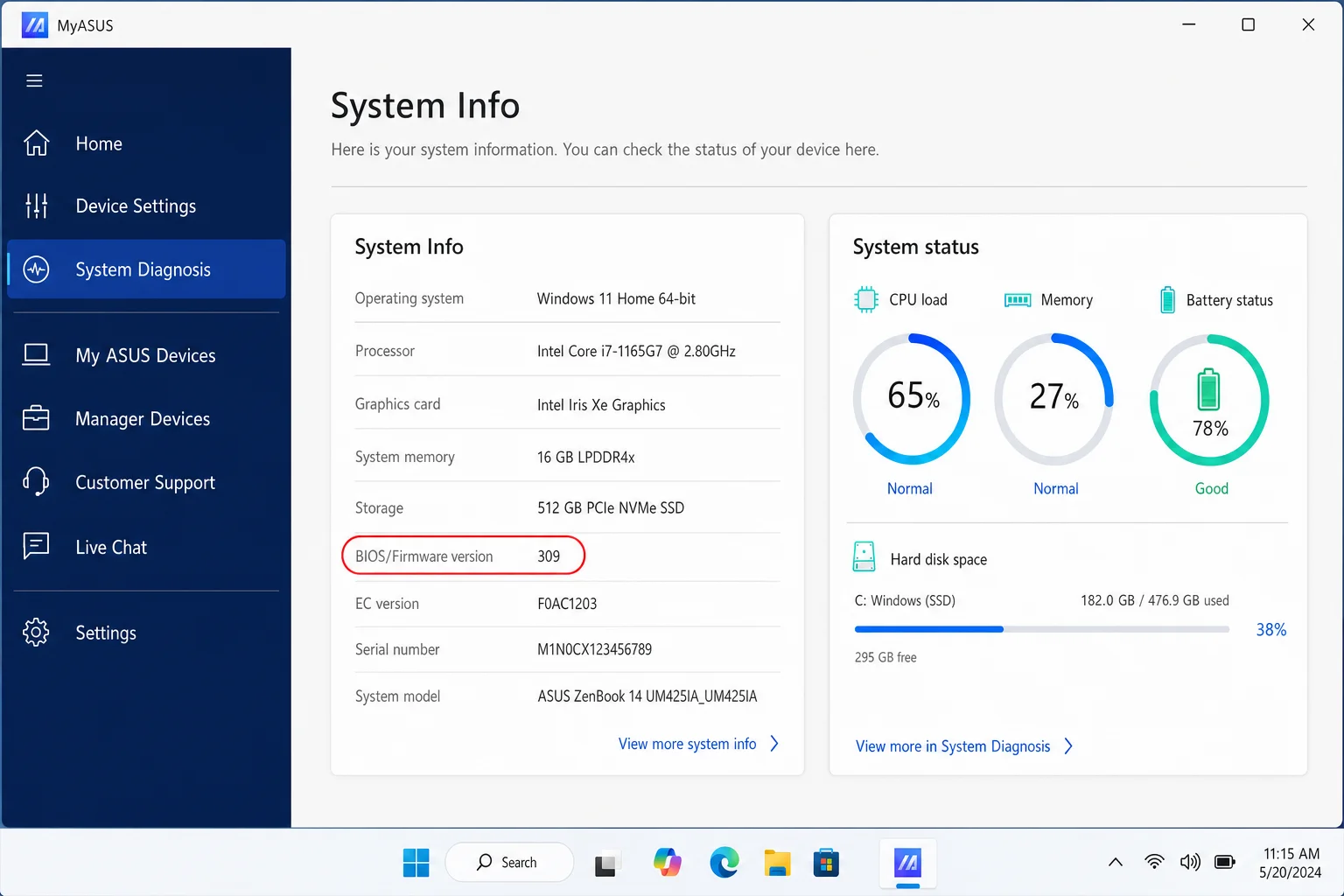Click the MyASUS logo in title bar
1344x896 pixels.
(35, 24)
